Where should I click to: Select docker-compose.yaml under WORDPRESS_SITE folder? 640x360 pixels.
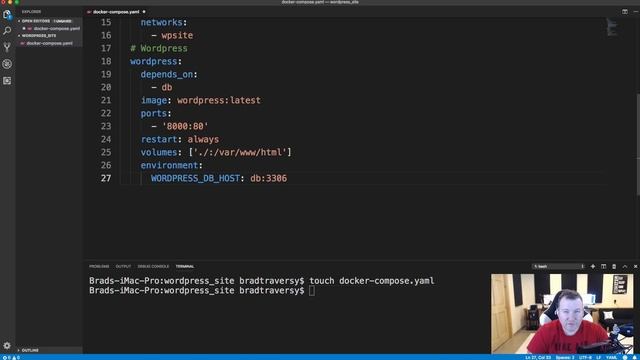[x=49, y=43]
